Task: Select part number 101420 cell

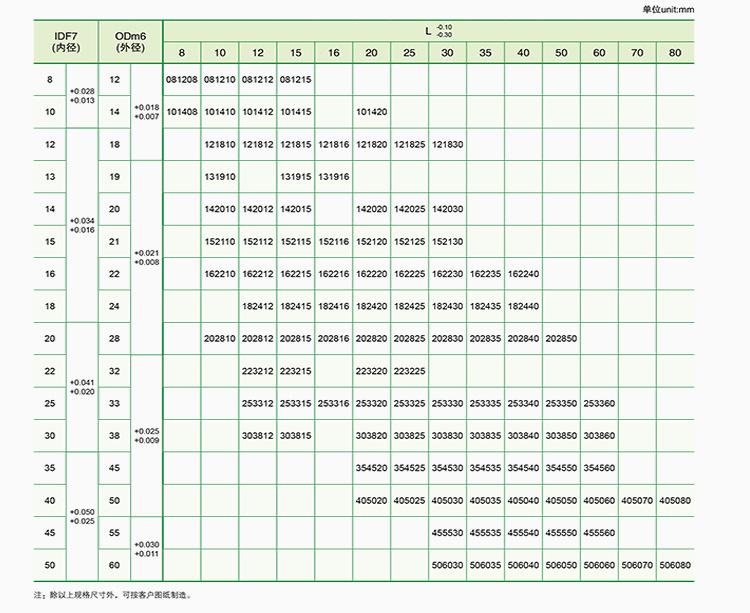Action: pos(371,112)
